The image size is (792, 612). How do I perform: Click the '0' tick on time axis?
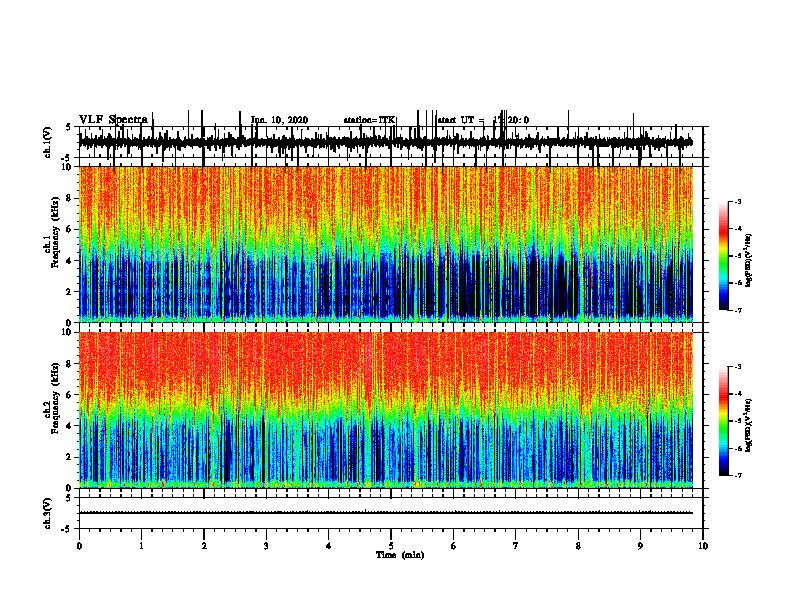79,546
